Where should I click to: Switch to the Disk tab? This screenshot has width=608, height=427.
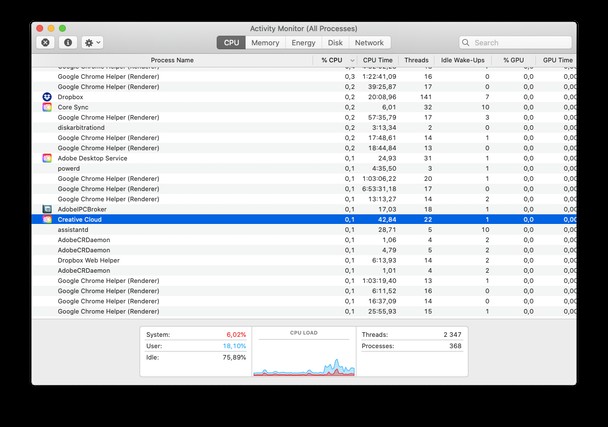[x=335, y=42]
